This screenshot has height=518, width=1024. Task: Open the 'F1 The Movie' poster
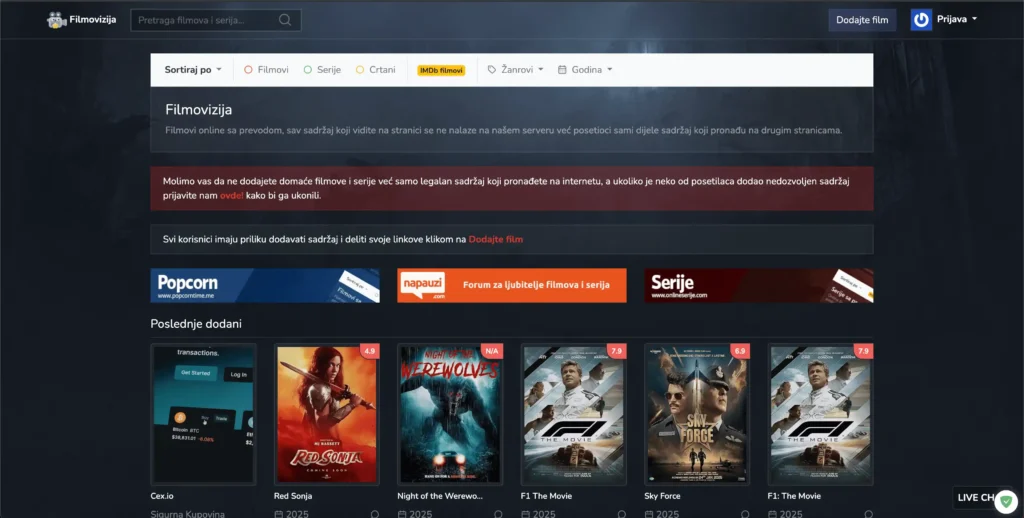pyautogui.click(x=573, y=414)
